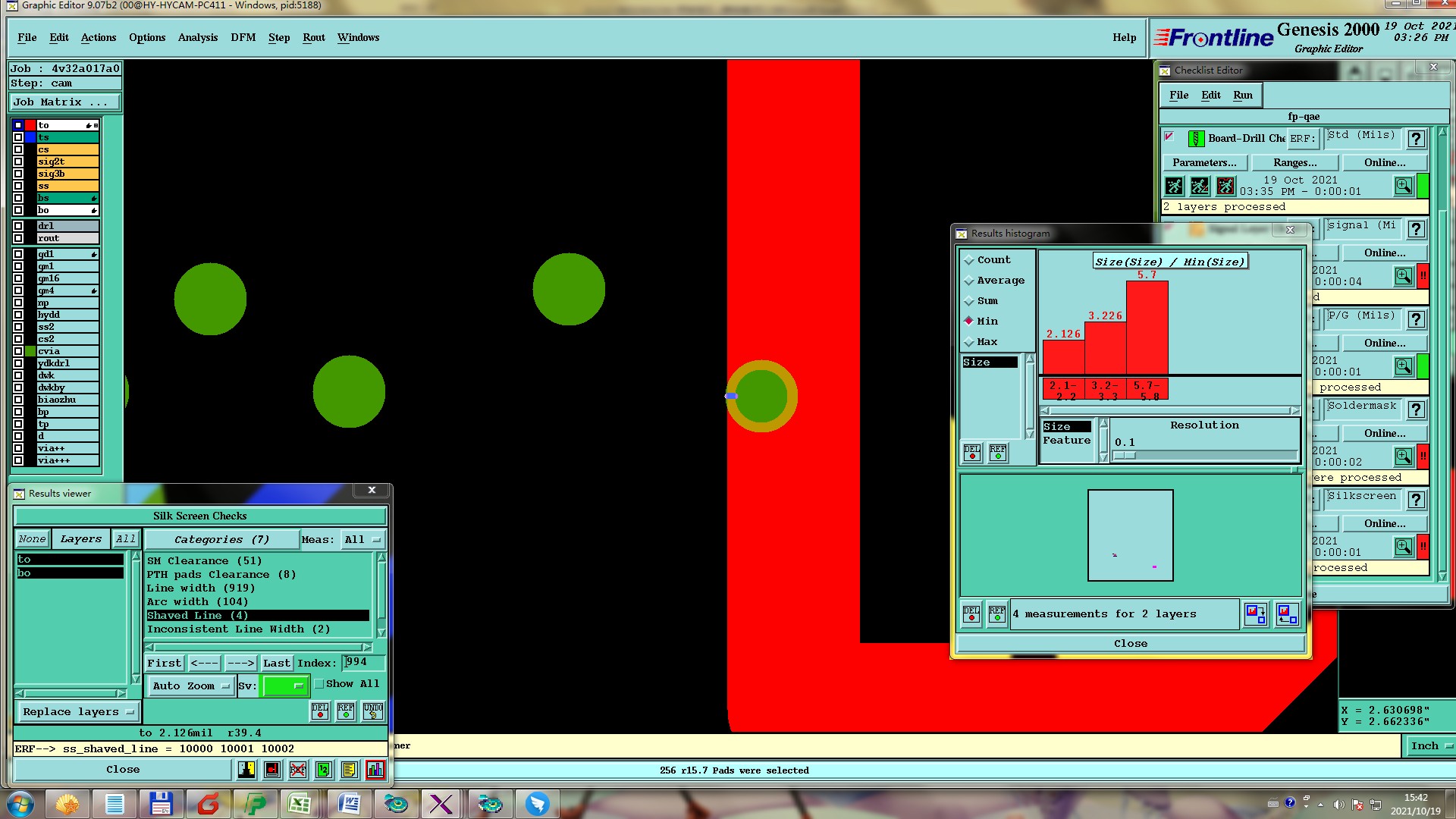1456x819 pixels.
Task: Open the Auto Zoom dropdown
Action: coord(191,686)
